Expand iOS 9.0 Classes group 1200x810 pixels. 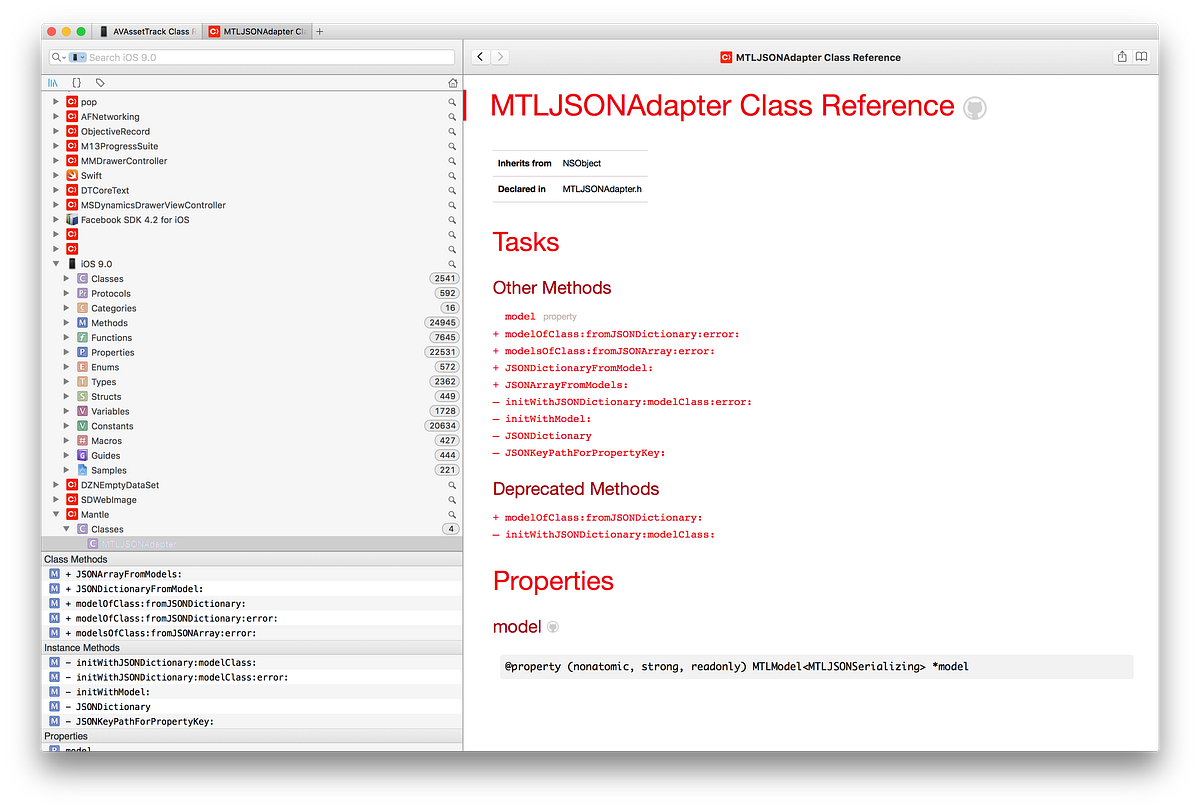pyautogui.click(x=67, y=279)
